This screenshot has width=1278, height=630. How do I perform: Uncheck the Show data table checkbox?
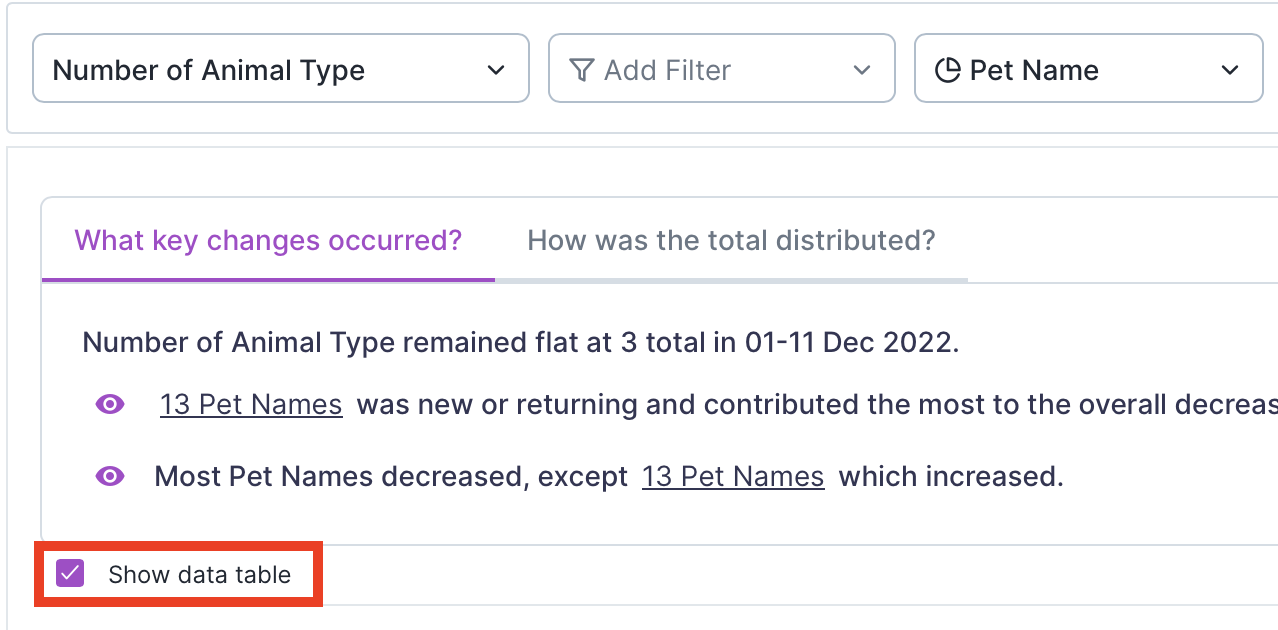pos(70,574)
